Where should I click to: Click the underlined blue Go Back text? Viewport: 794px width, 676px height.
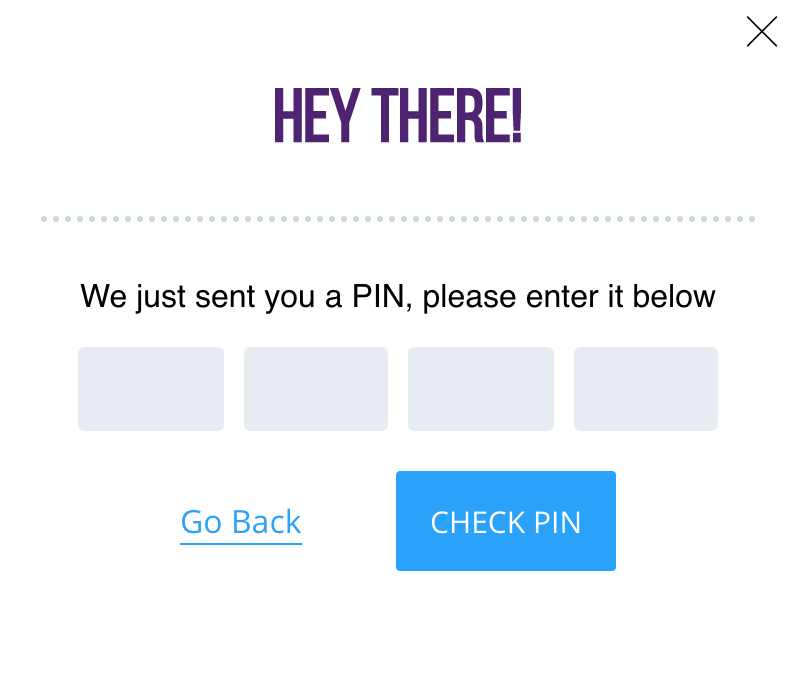tap(241, 523)
